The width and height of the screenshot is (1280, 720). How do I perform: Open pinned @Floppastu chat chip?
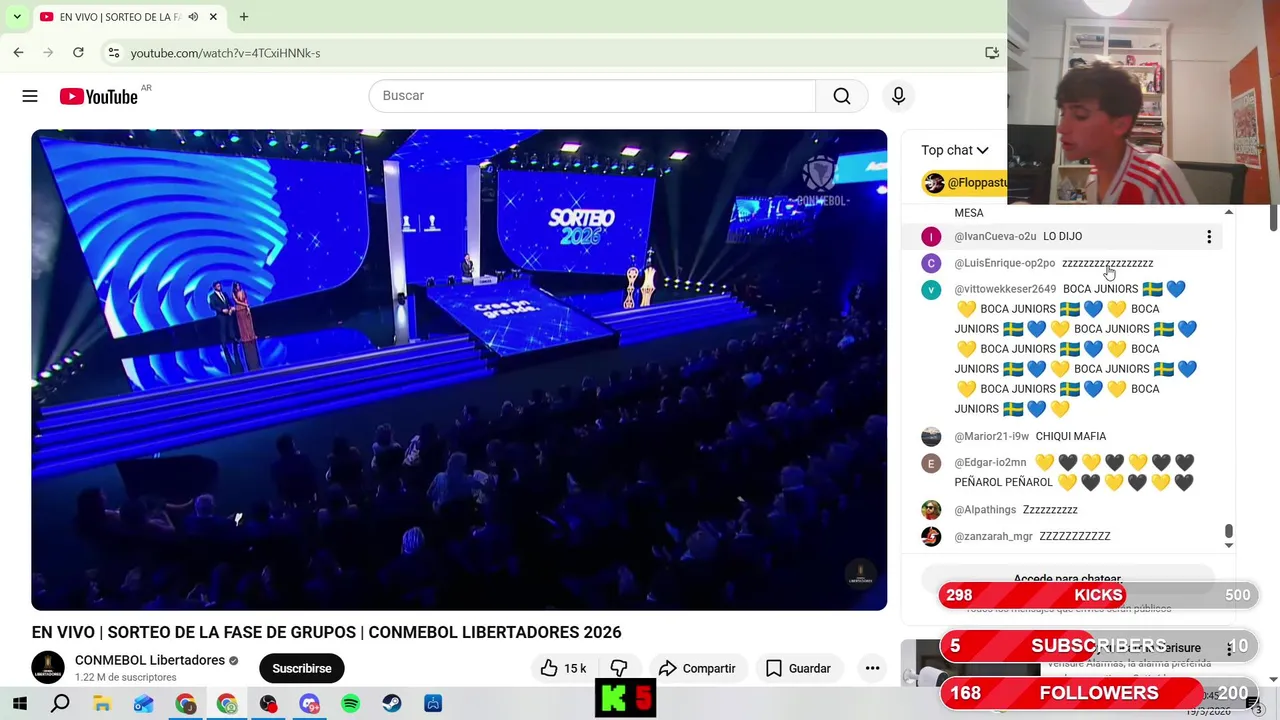[x=966, y=183]
